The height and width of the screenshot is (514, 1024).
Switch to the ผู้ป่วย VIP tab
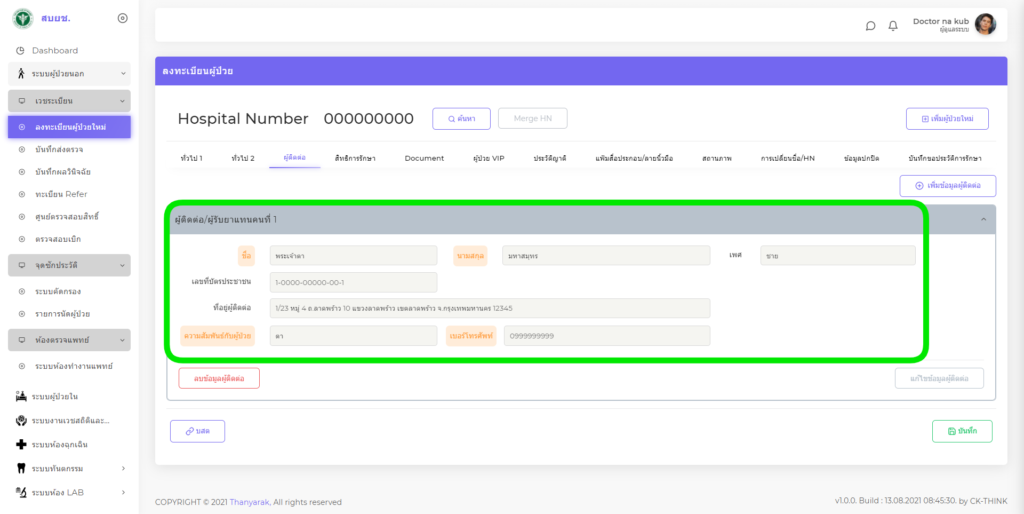pyautogui.click(x=489, y=158)
